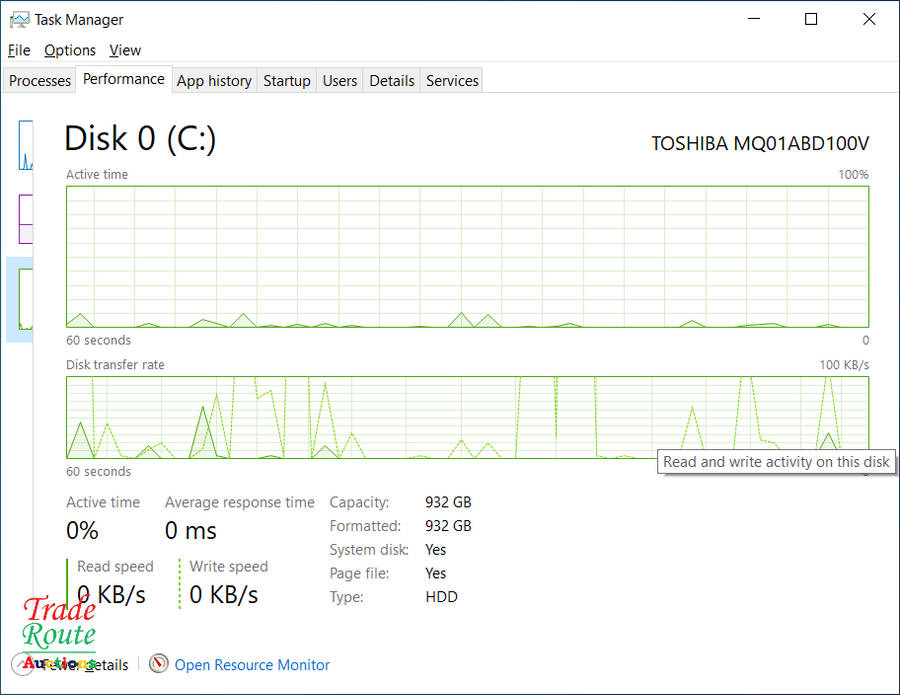Maximize the Task Manager window
Image resolution: width=900 pixels, height=695 pixels.
[x=811, y=19]
